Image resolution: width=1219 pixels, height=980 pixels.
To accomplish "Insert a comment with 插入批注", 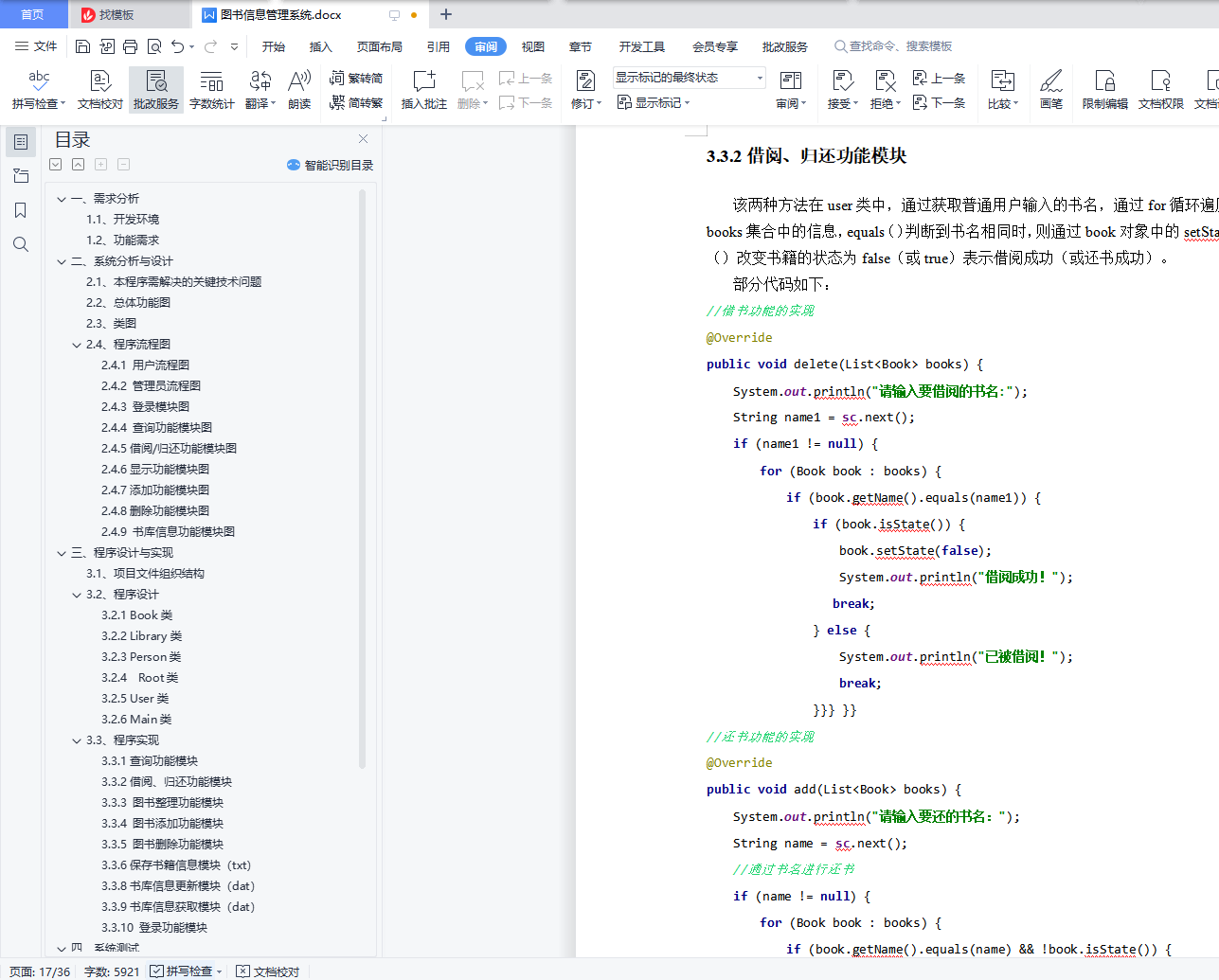I will click(424, 89).
